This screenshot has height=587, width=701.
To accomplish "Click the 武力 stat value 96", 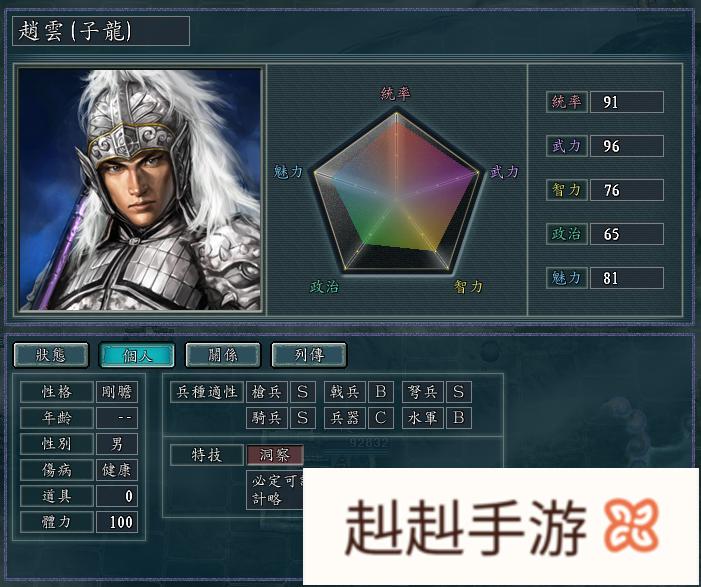I will [626, 146].
